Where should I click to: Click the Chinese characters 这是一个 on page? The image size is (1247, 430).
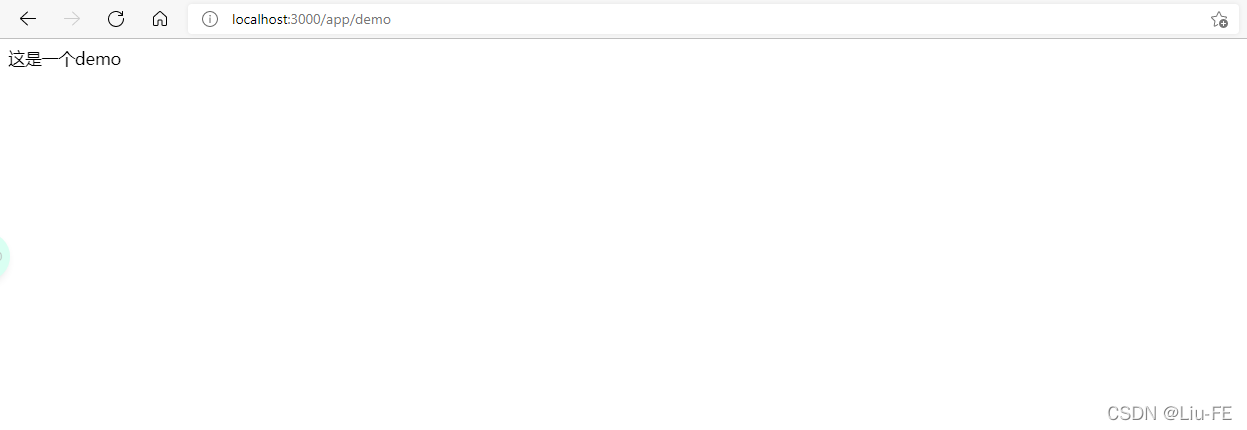pyautogui.click(x=41, y=59)
